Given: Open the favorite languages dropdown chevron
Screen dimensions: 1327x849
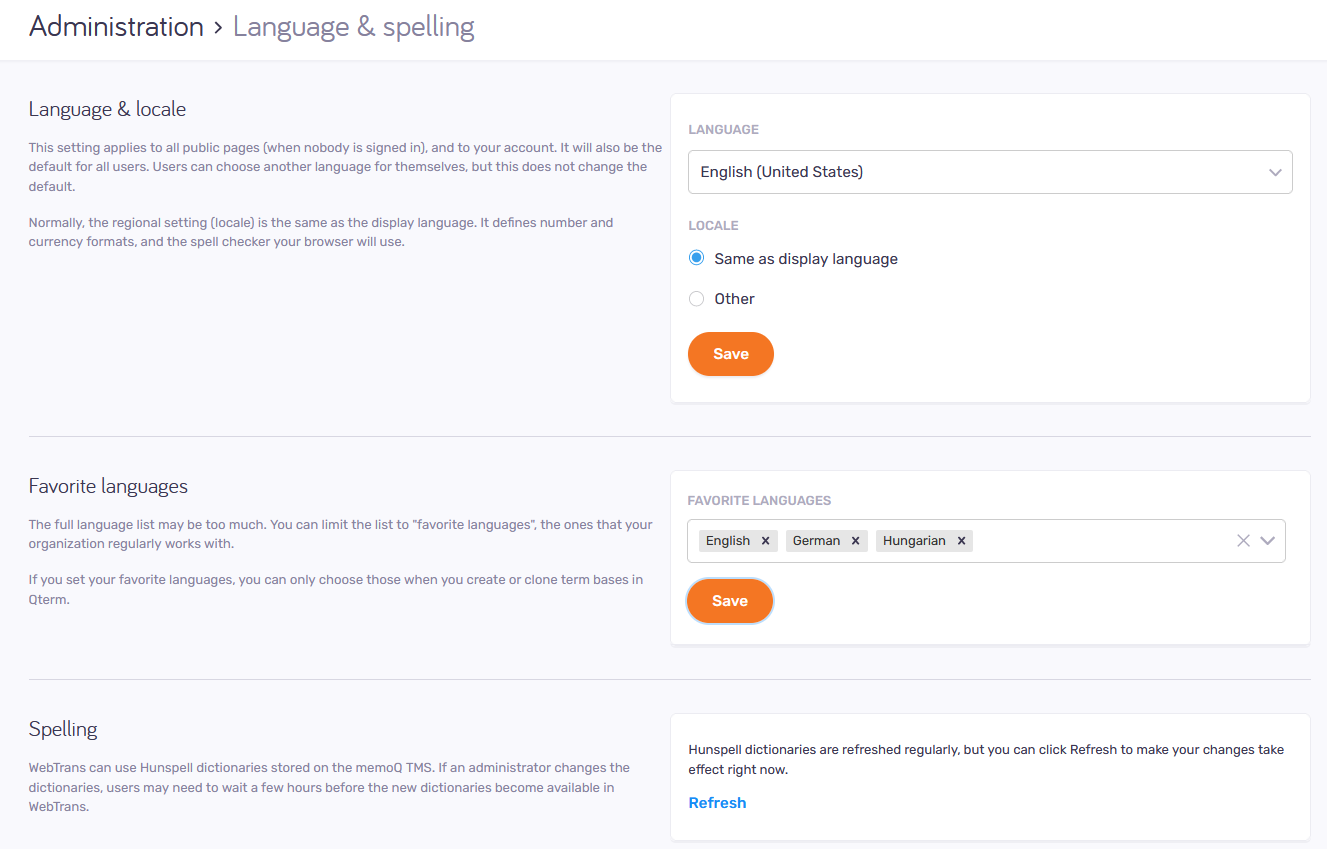Looking at the screenshot, I should pyautogui.click(x=1269, y=540).
